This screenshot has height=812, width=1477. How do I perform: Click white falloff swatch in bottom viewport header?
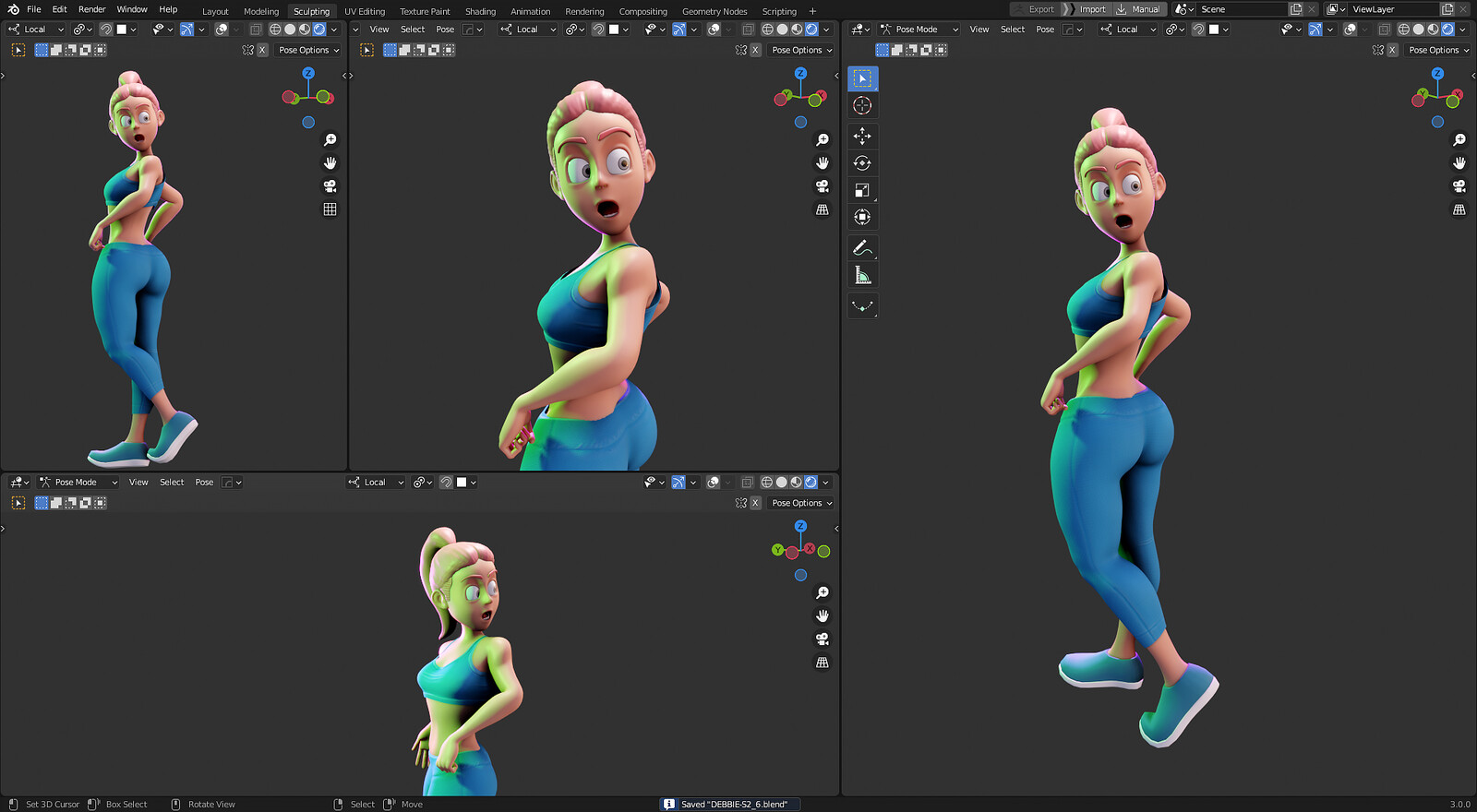click(462, 483)
